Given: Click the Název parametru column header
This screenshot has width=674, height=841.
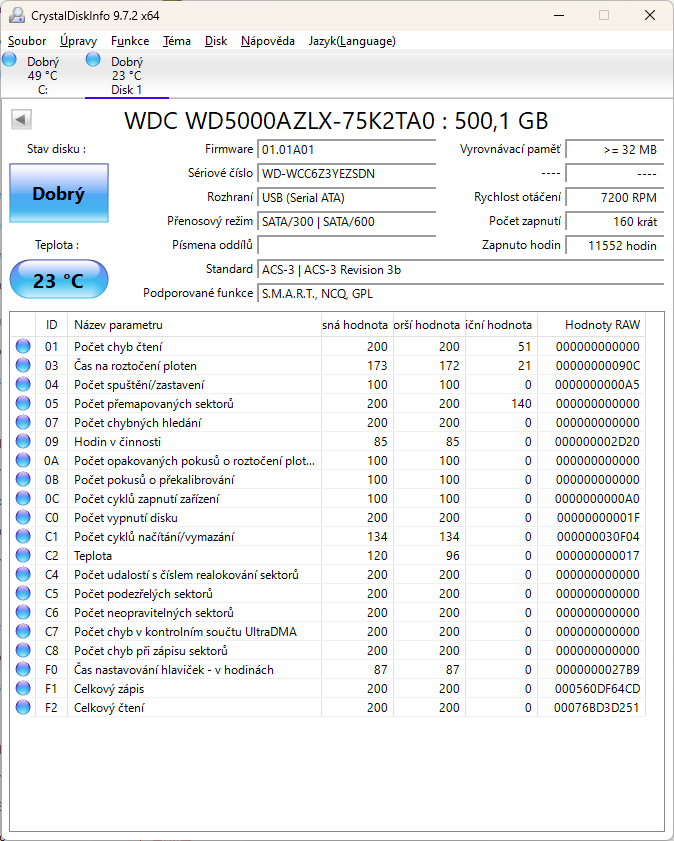Looking at the screenshot, I should [194, 325].
